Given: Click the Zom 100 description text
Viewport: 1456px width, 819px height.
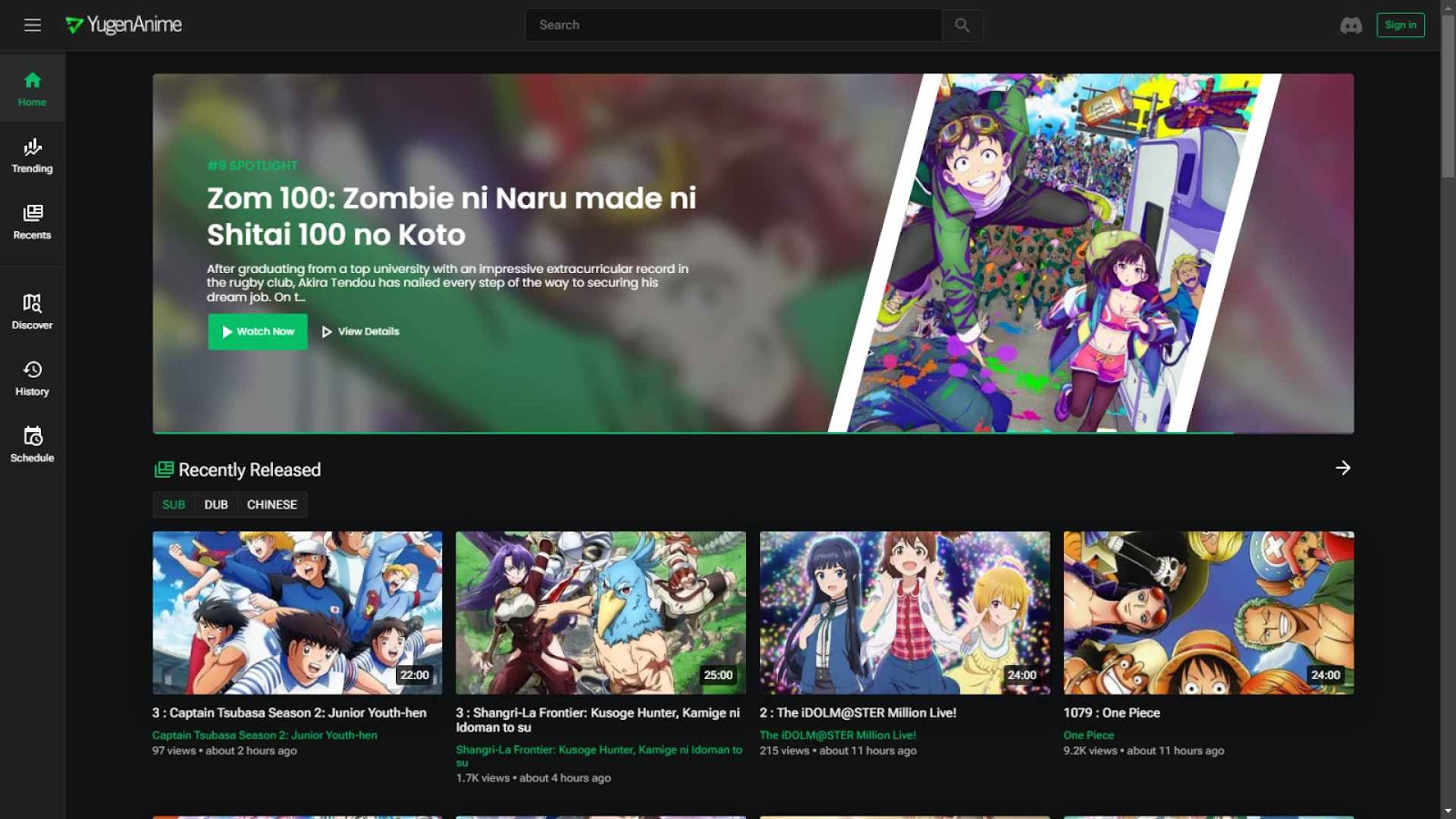Looking at the screenshot, I should point(448,282).
